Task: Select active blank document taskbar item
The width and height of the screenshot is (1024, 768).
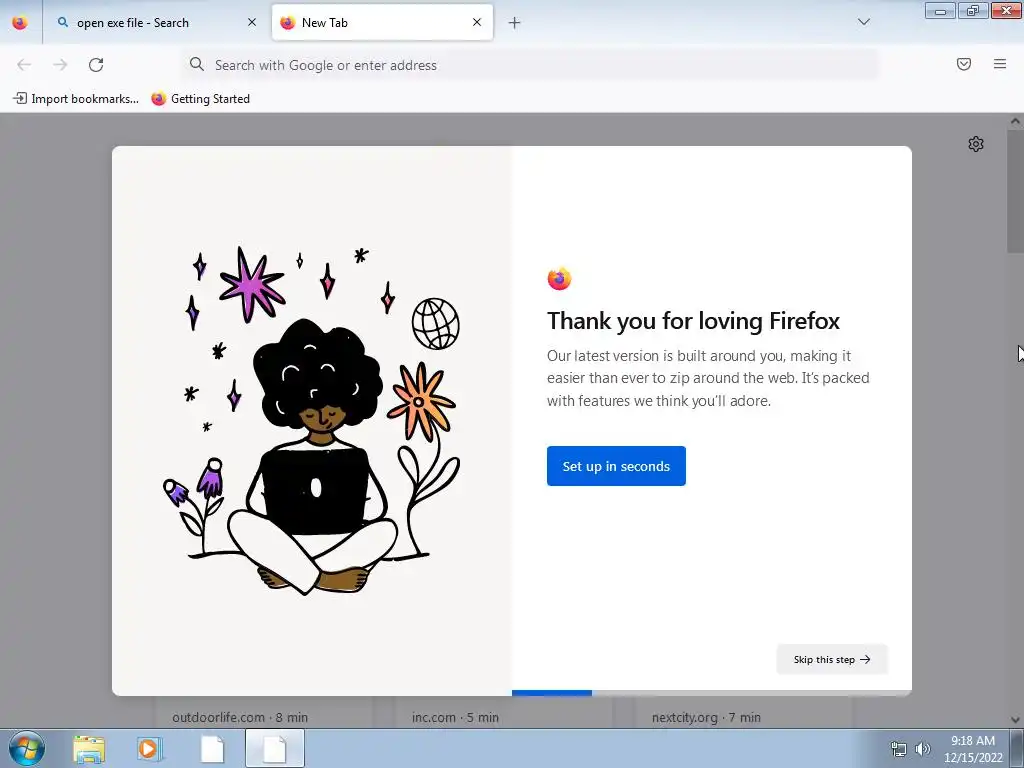Action: [275, 749]
